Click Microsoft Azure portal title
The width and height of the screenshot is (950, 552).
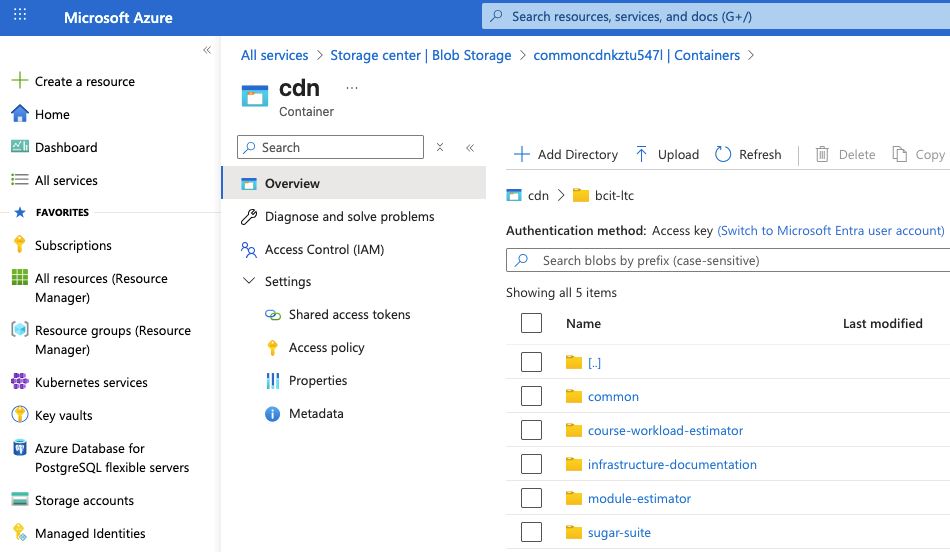pyautogui.click(x=118, y=18)
